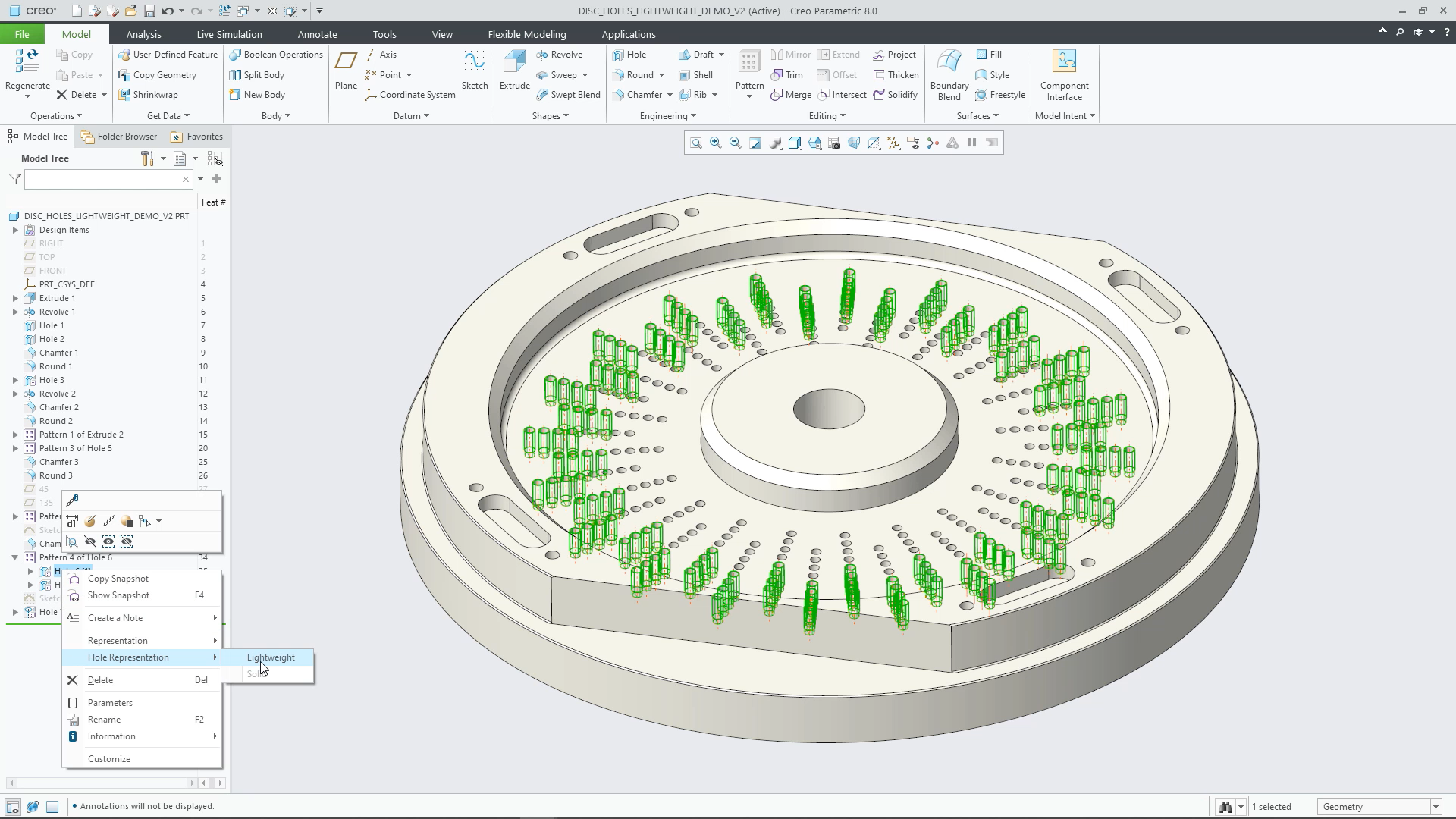The image size is (1456, 819).
Task: Select the Hole tool in Engineering group
Action: point(629,55)
